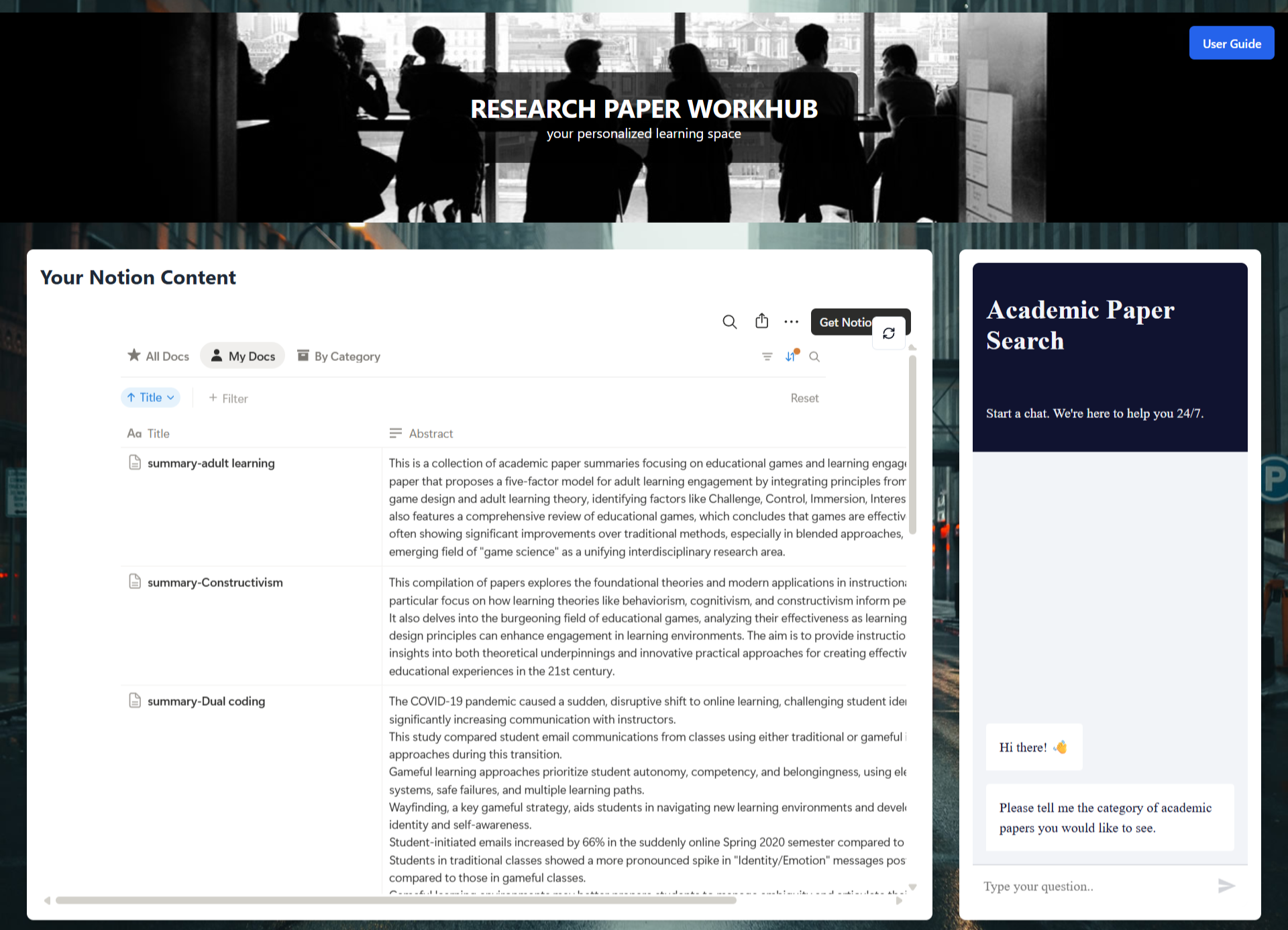Image resolution: width=1288 pixels, height=930 pixels.
Task: Open the User Guide button
Action: pyautogui.click(x=1231, y=44)
